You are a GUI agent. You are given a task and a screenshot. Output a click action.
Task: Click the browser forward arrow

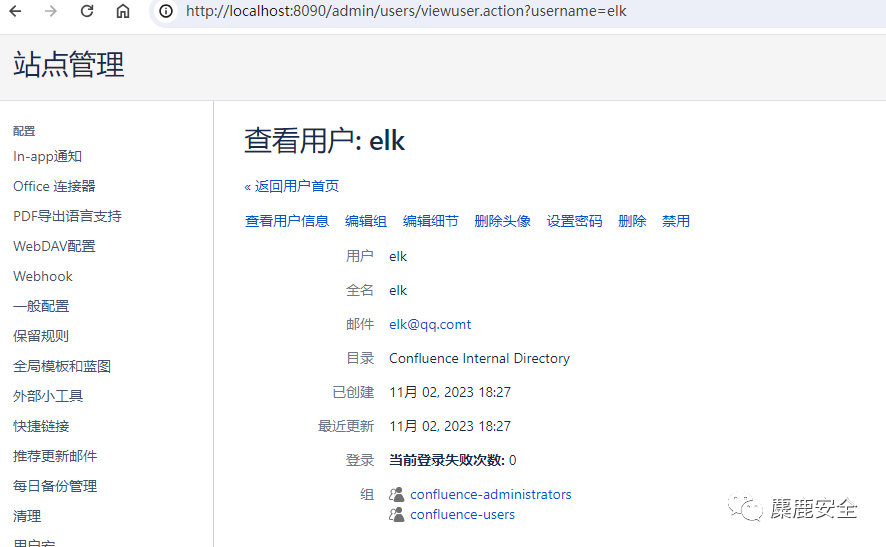[51, 11]
